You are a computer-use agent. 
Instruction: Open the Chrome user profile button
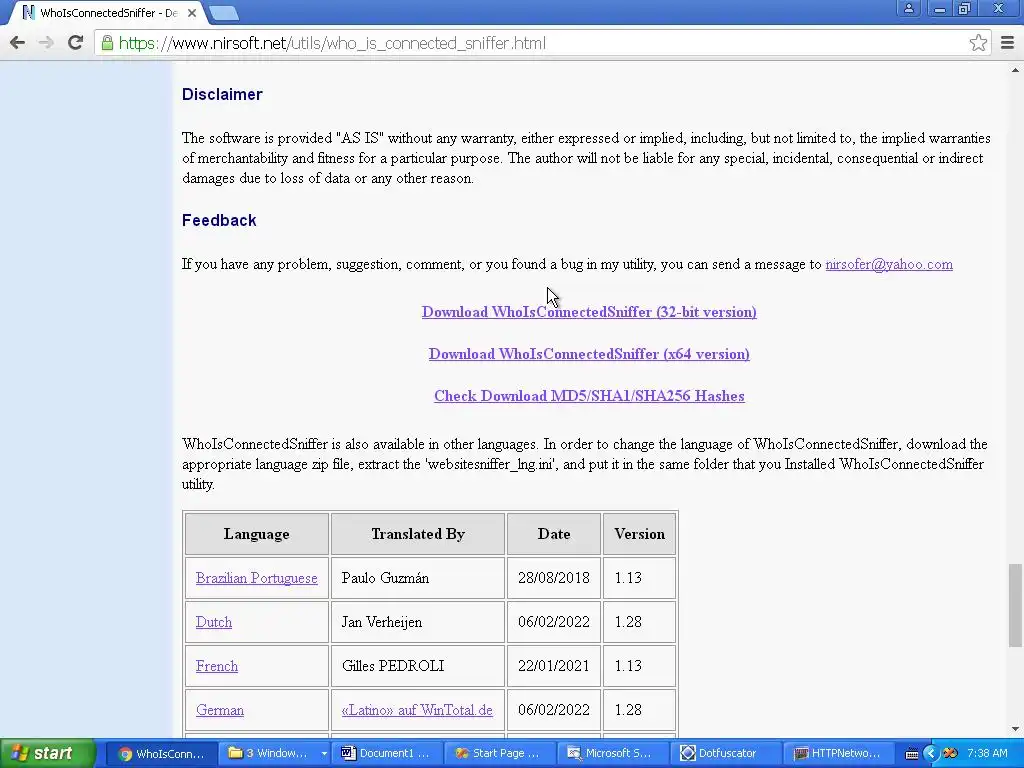pyautogui.click(x=908, y=8)
